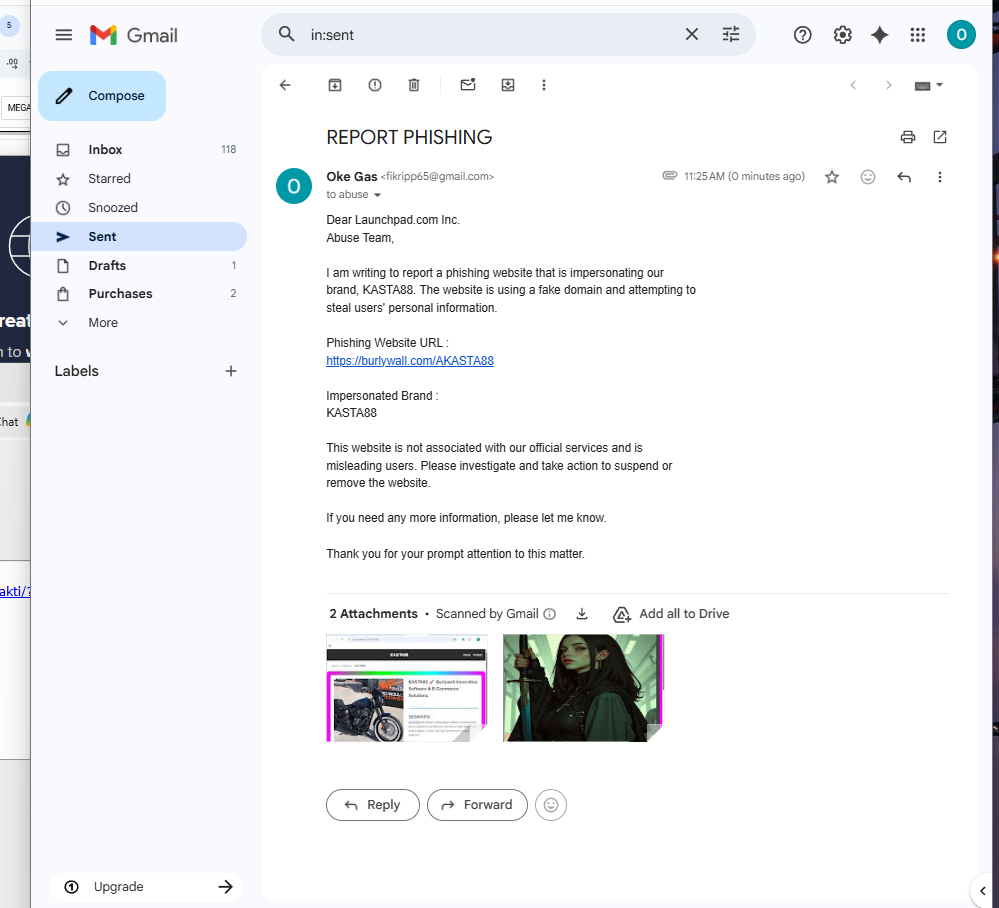Click the search magnifier icon
The width and height of the screenshot is (999, 908).
pyautogui.click(x=287, y=34)
